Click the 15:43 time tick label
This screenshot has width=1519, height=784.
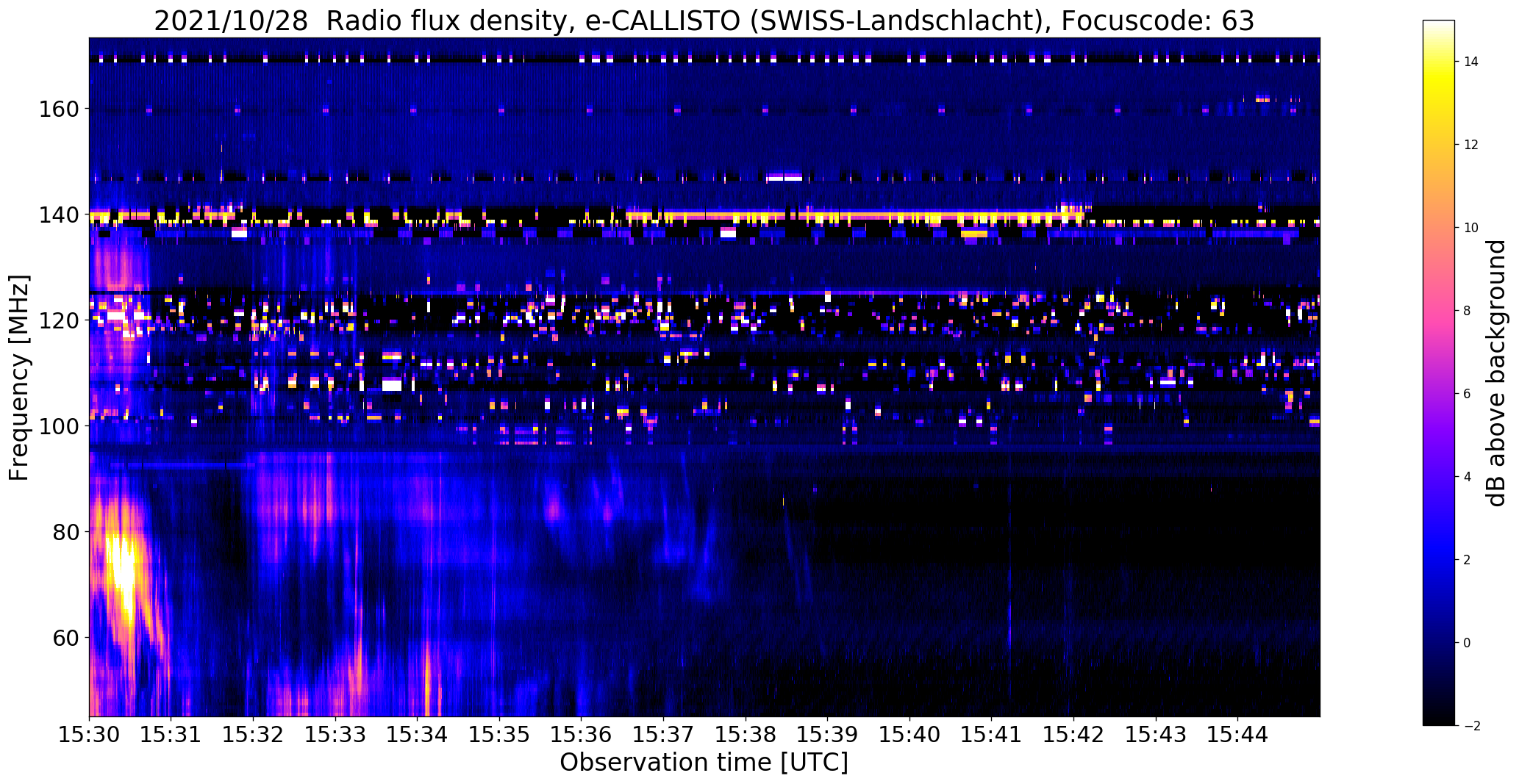pos(1156,733)
